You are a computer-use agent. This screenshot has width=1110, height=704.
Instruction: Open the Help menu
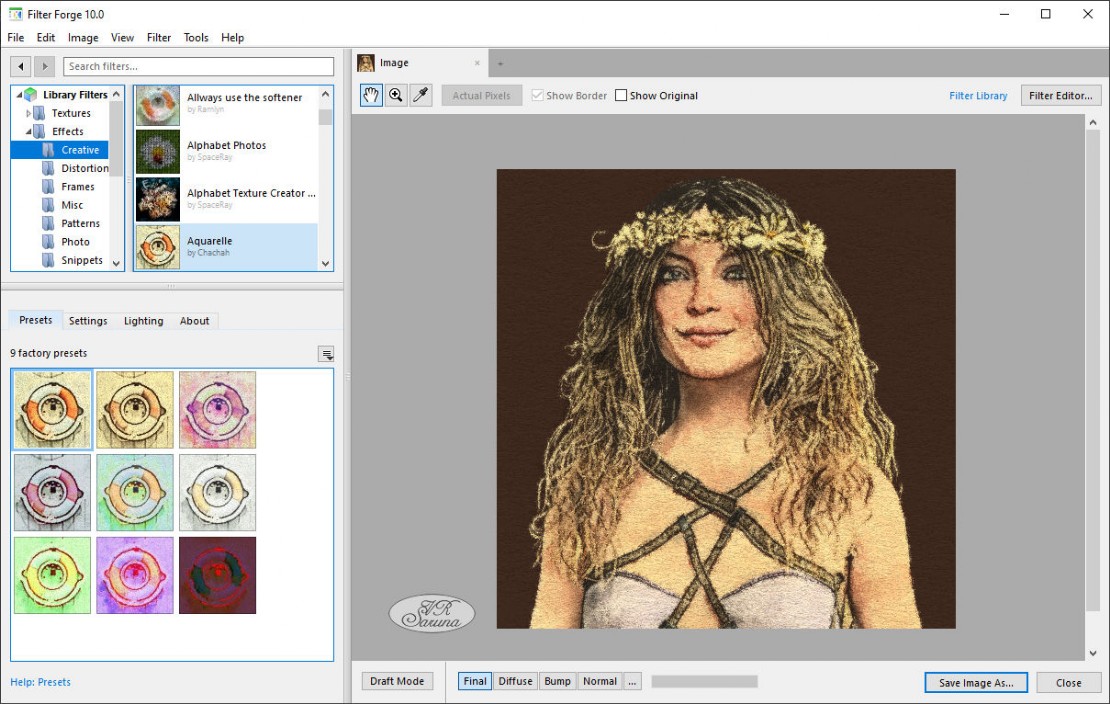click(232, 38)
